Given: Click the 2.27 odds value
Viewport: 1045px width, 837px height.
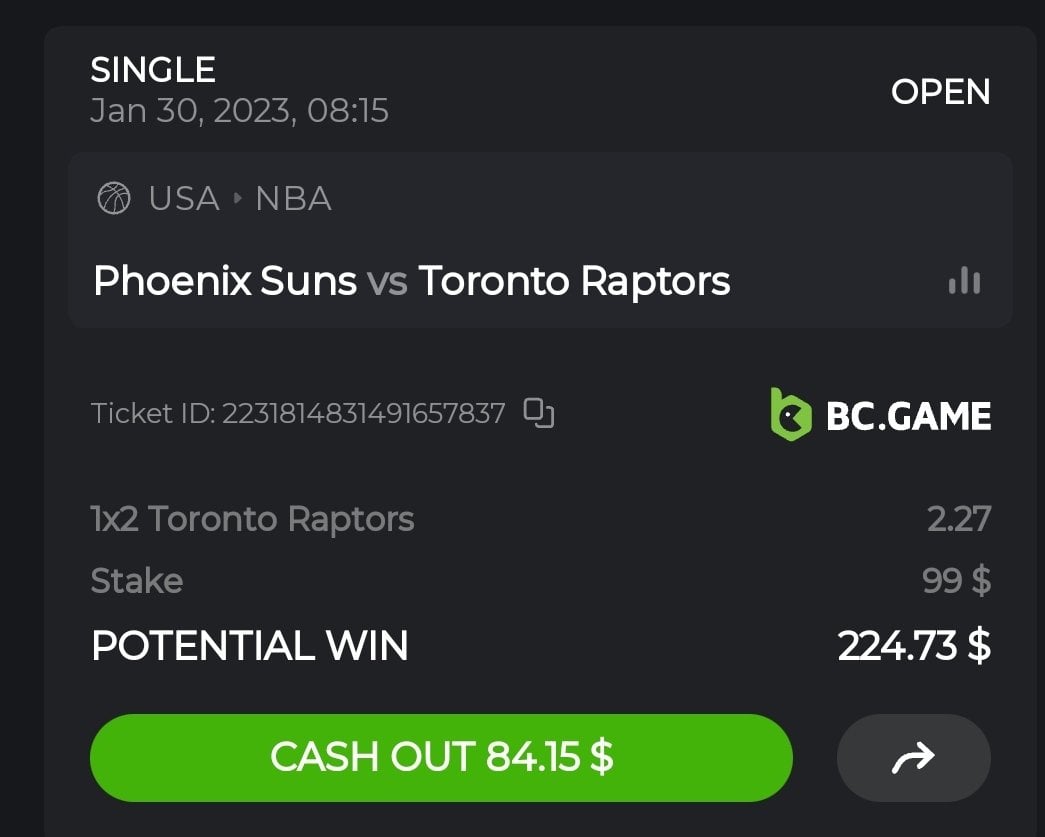Looking at the screenshot, I should (958, 519).
